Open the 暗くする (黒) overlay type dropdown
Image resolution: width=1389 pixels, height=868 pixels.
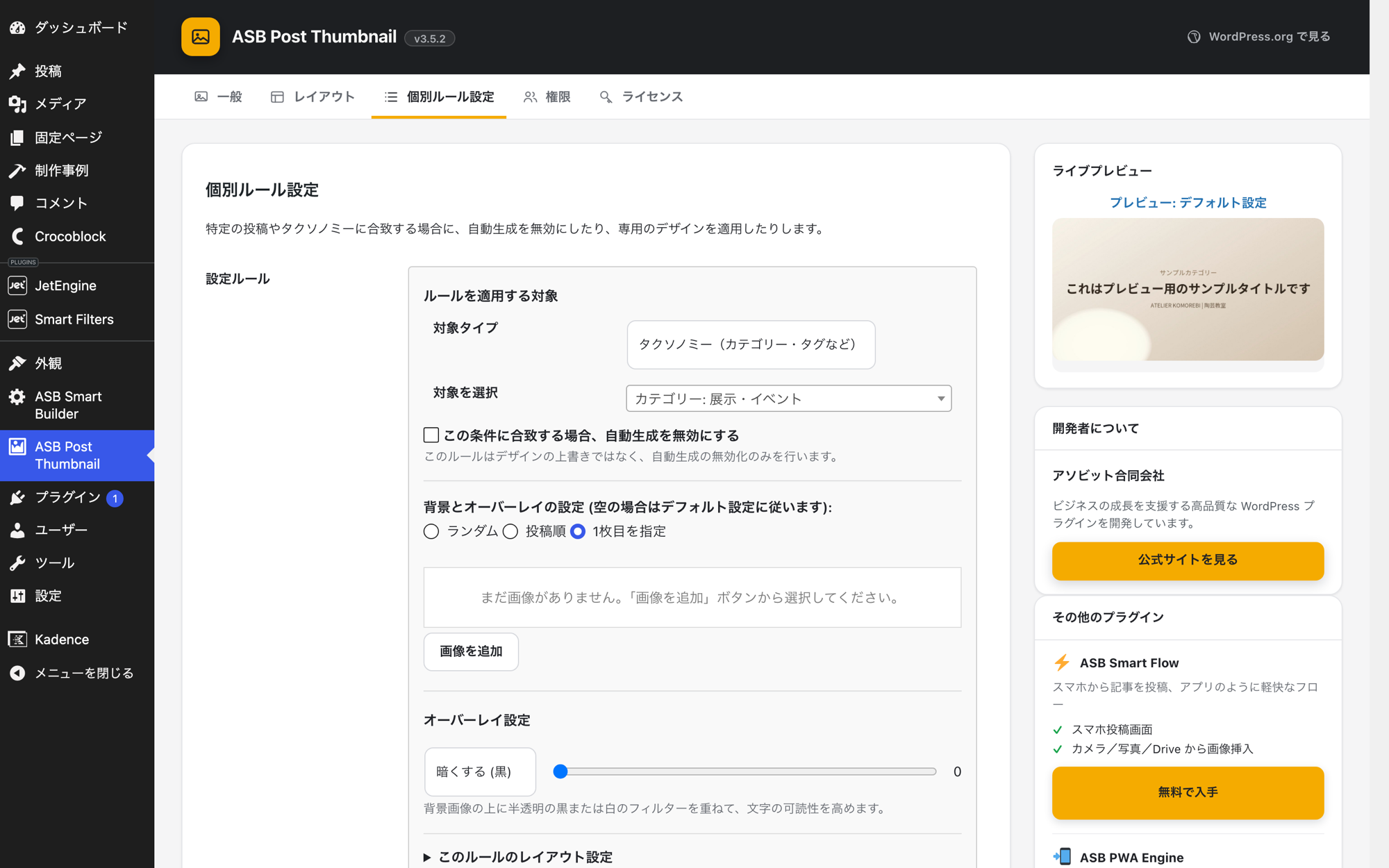click(x=480, y=771)
